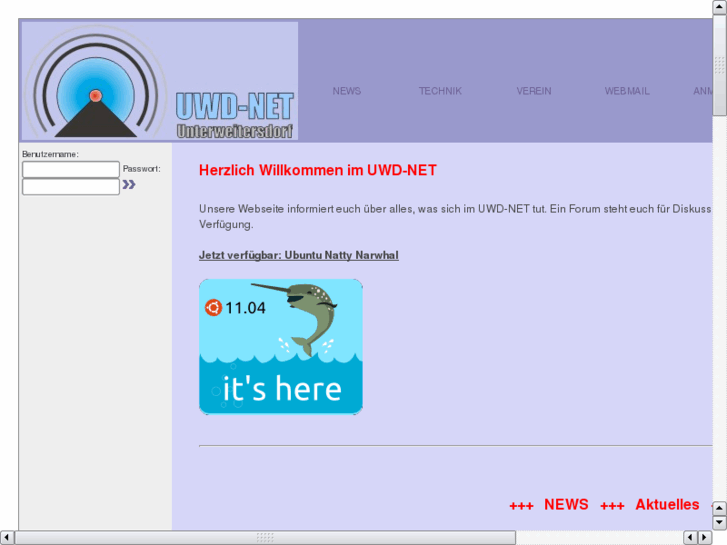This screenshot has width=727, height=545.
Task: Click the Herzlich Willkommen im UWD-NET heading
Action: 318,170
